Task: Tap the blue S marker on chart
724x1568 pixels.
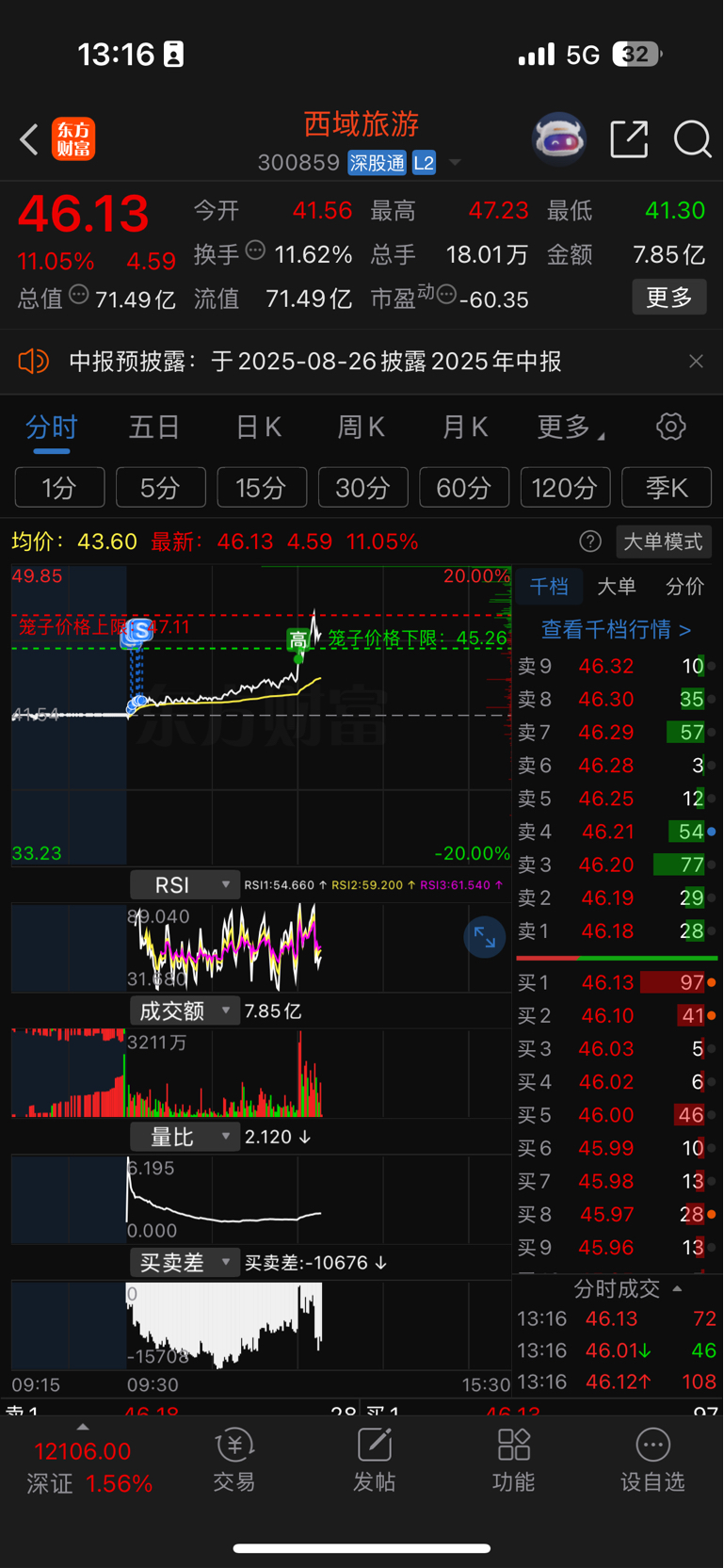Action: coord(139,631)
